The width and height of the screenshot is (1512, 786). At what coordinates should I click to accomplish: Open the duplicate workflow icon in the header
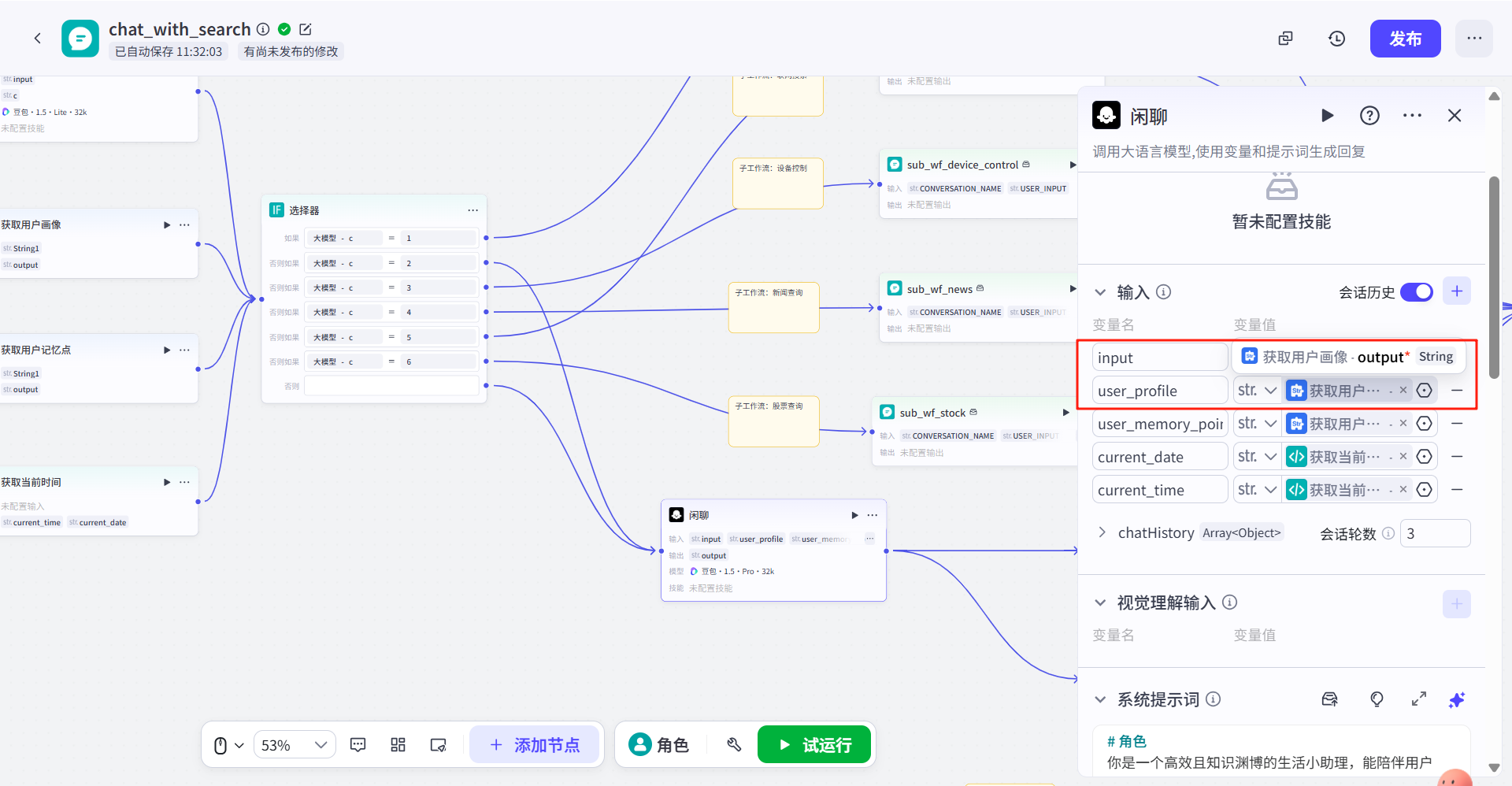(x=1285, y=39)
